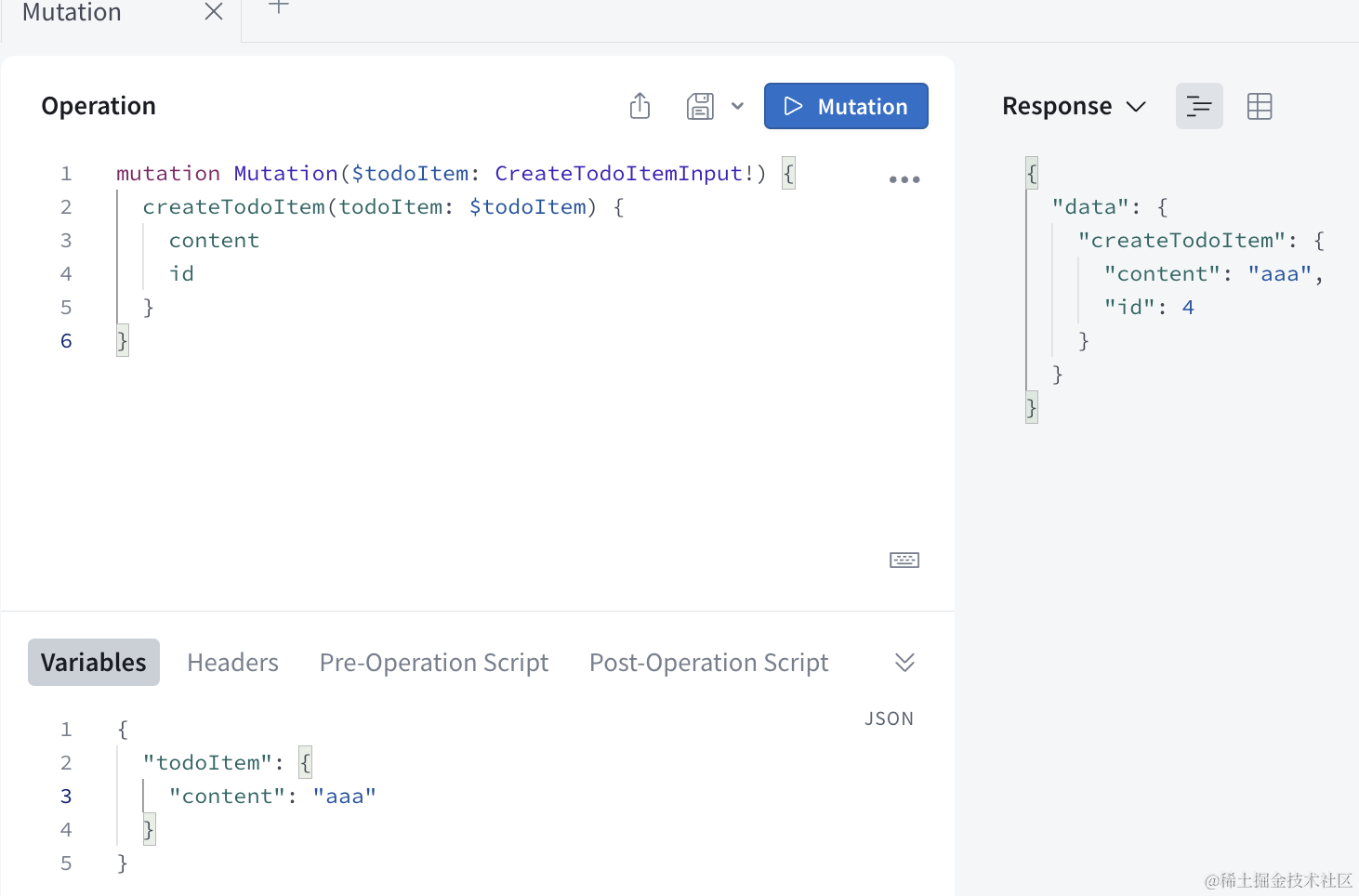Click the JSON label in variables editor
This screenshot has width=1359, height=896.
889,718
